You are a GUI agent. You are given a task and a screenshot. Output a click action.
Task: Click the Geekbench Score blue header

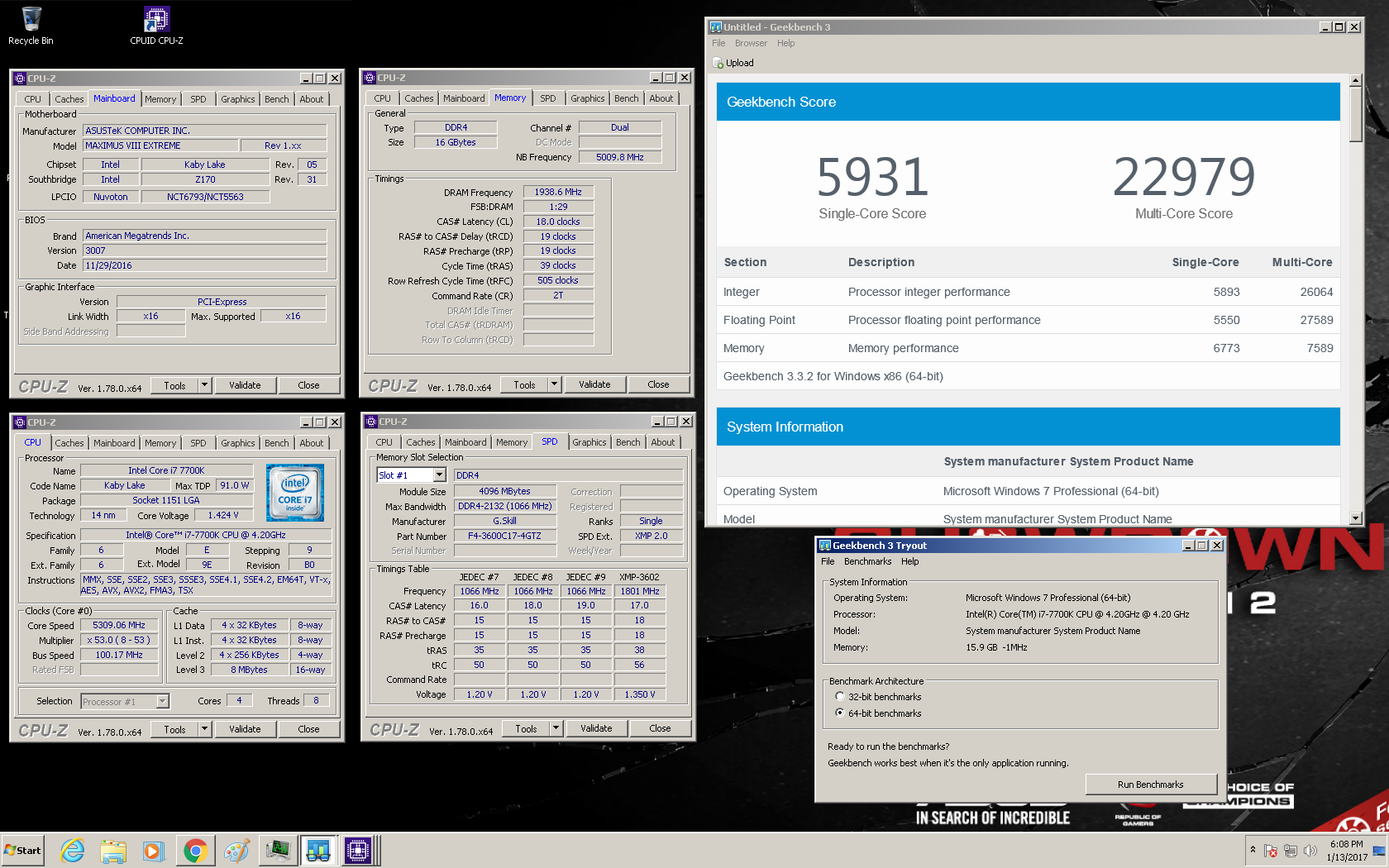point(1029,102)
